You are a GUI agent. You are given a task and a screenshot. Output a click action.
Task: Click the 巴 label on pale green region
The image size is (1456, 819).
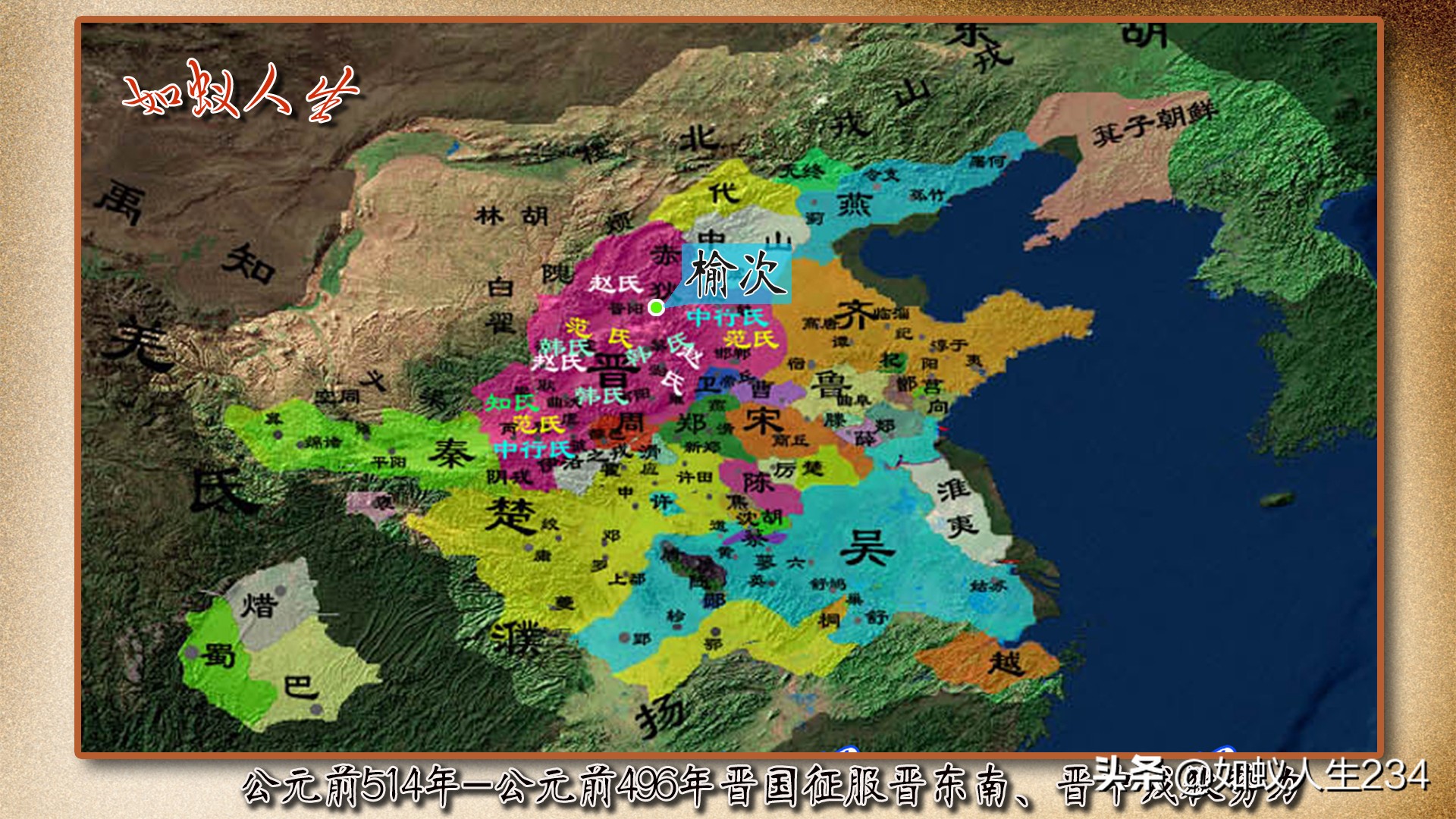[x=300, y=686]
